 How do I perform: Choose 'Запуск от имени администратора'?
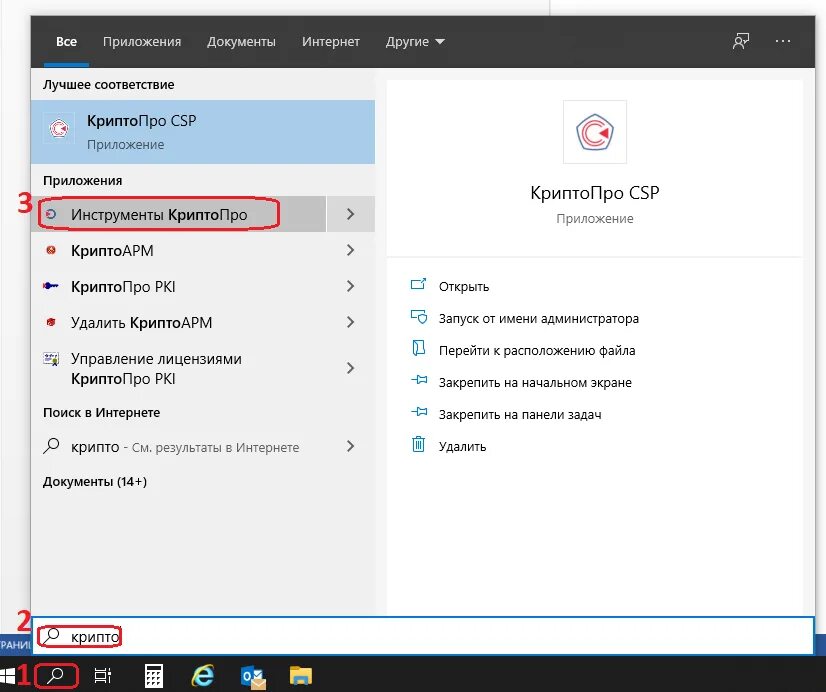pyautogui.click(x=538, y=319)
